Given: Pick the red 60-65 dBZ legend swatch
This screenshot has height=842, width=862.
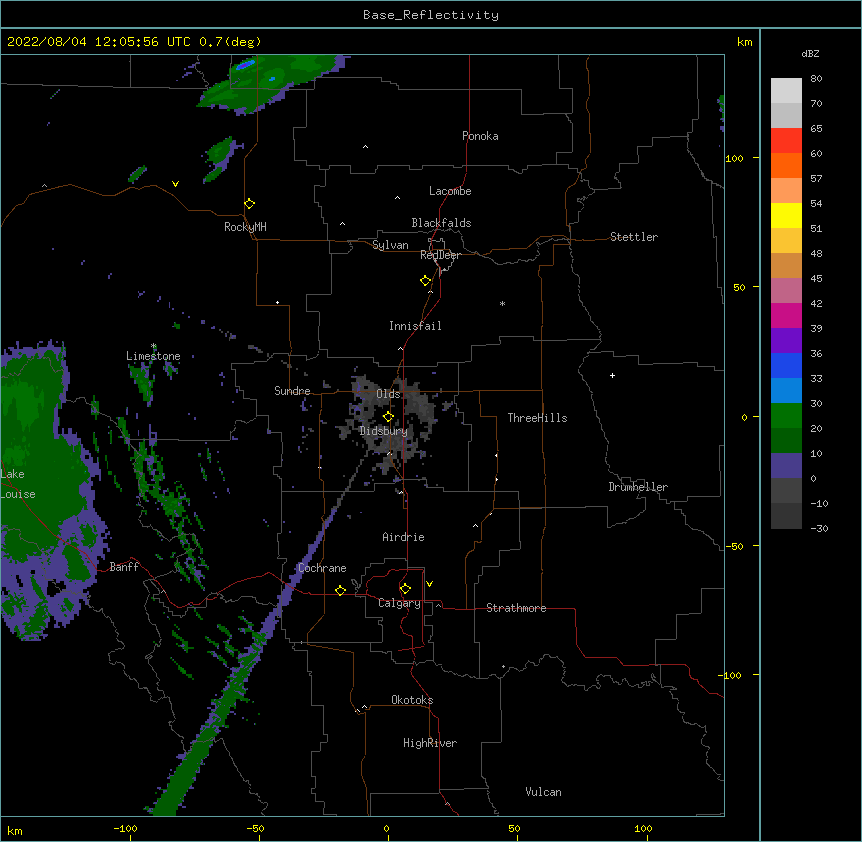Looking at the screenshot, I should pyautogui.click(x=786, y=141).
